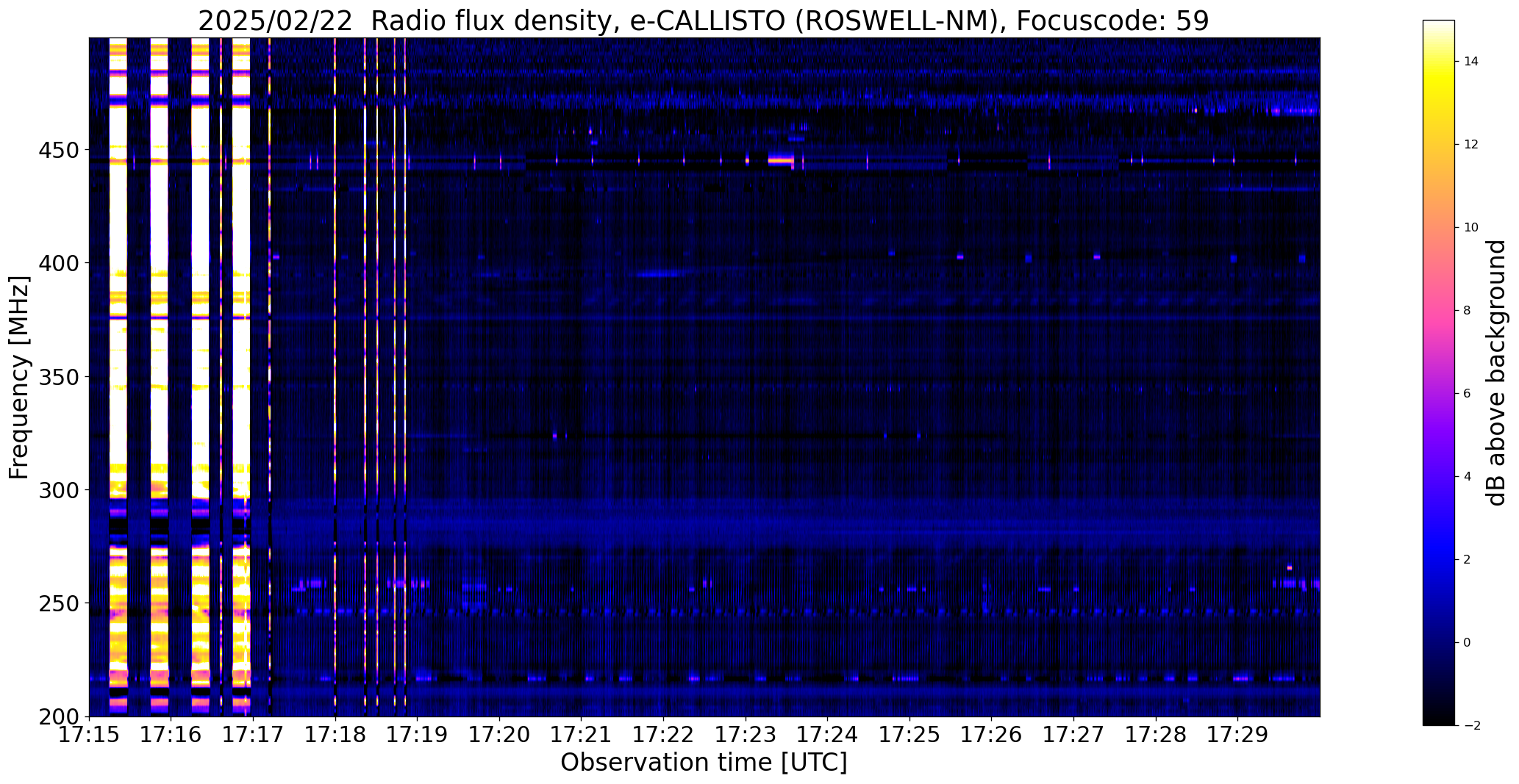Screen dimensions: 1519x784
Task: Click the 17:29 time tick label
Action: [1237, 735]
